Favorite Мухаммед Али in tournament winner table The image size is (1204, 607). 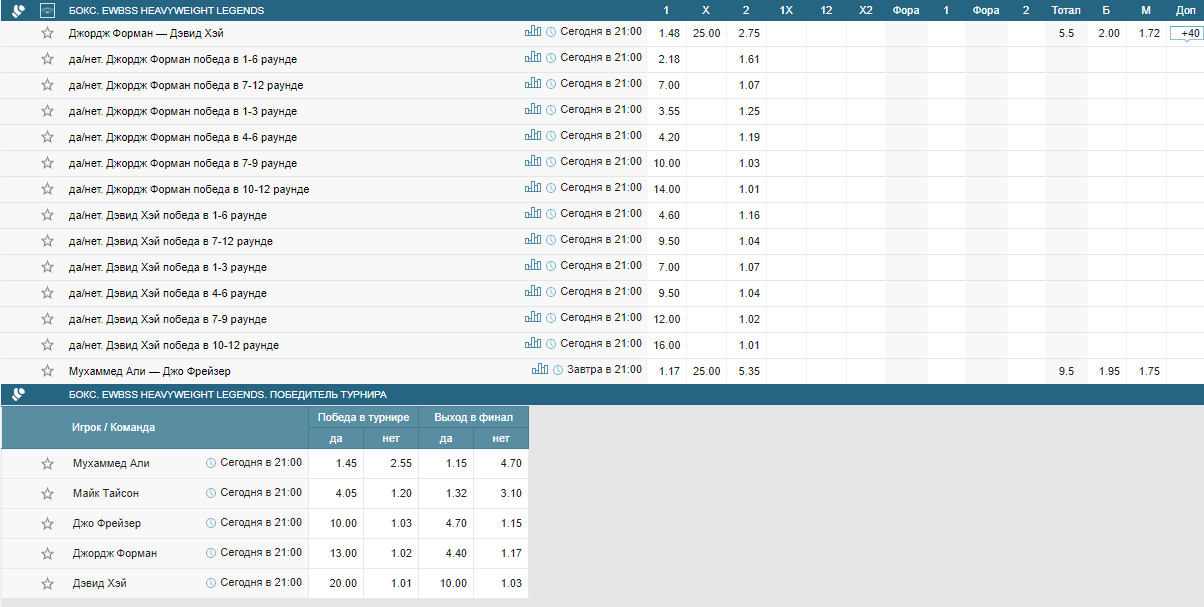[47, 464]
